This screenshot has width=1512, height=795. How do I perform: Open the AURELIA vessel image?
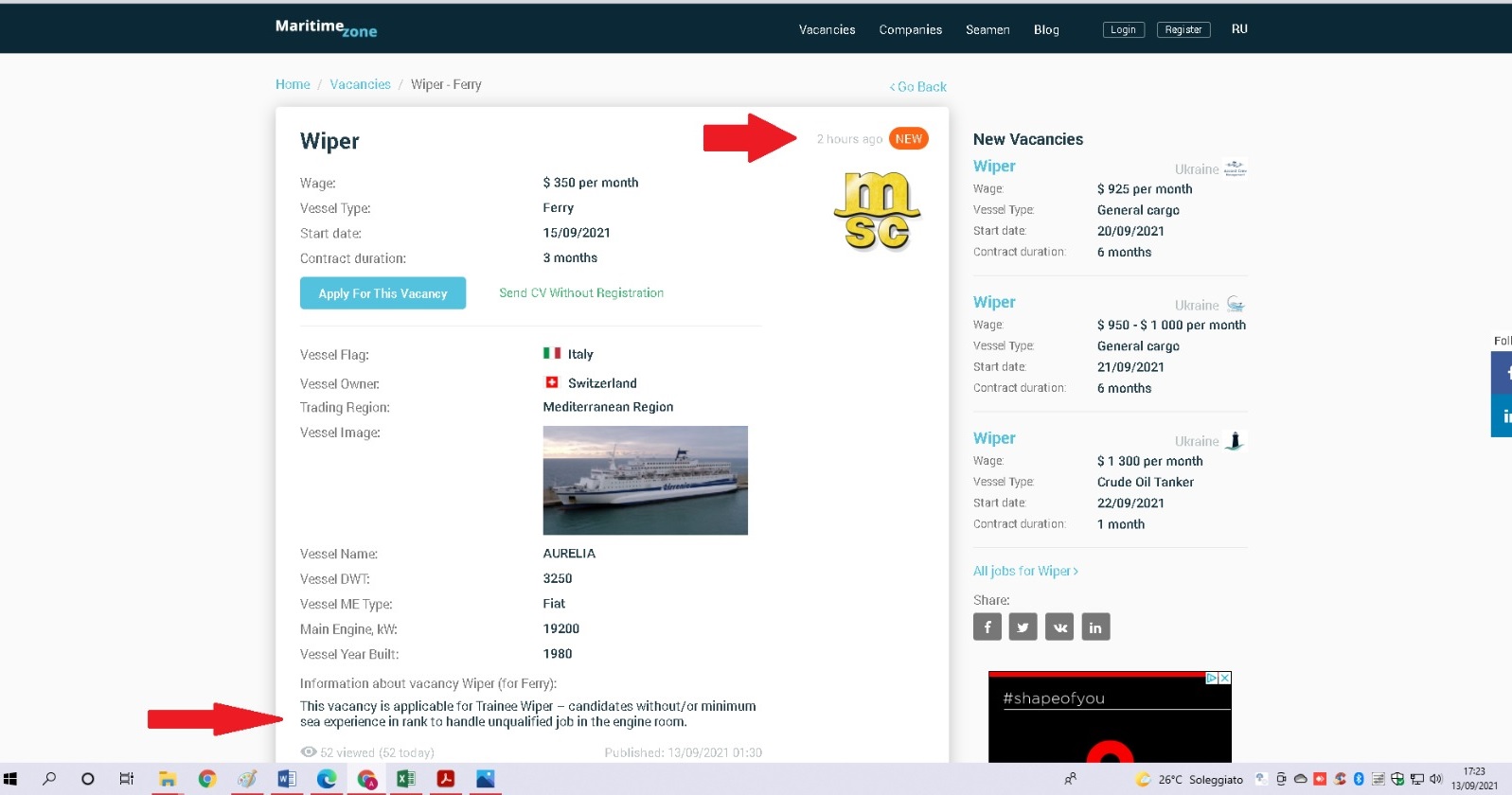click(645, 480)
